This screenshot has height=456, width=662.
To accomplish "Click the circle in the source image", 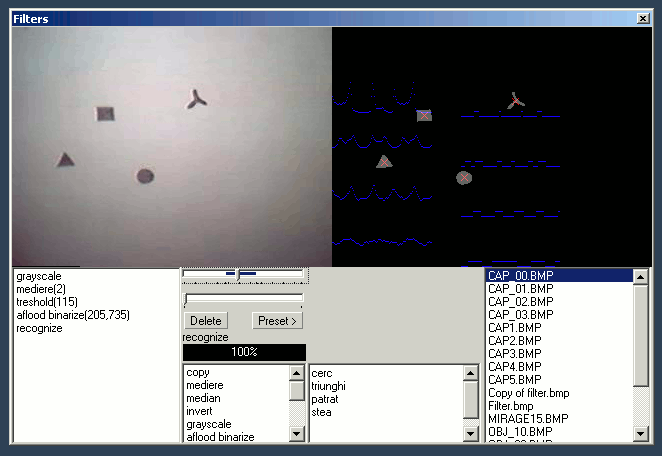I will point(145,176).
